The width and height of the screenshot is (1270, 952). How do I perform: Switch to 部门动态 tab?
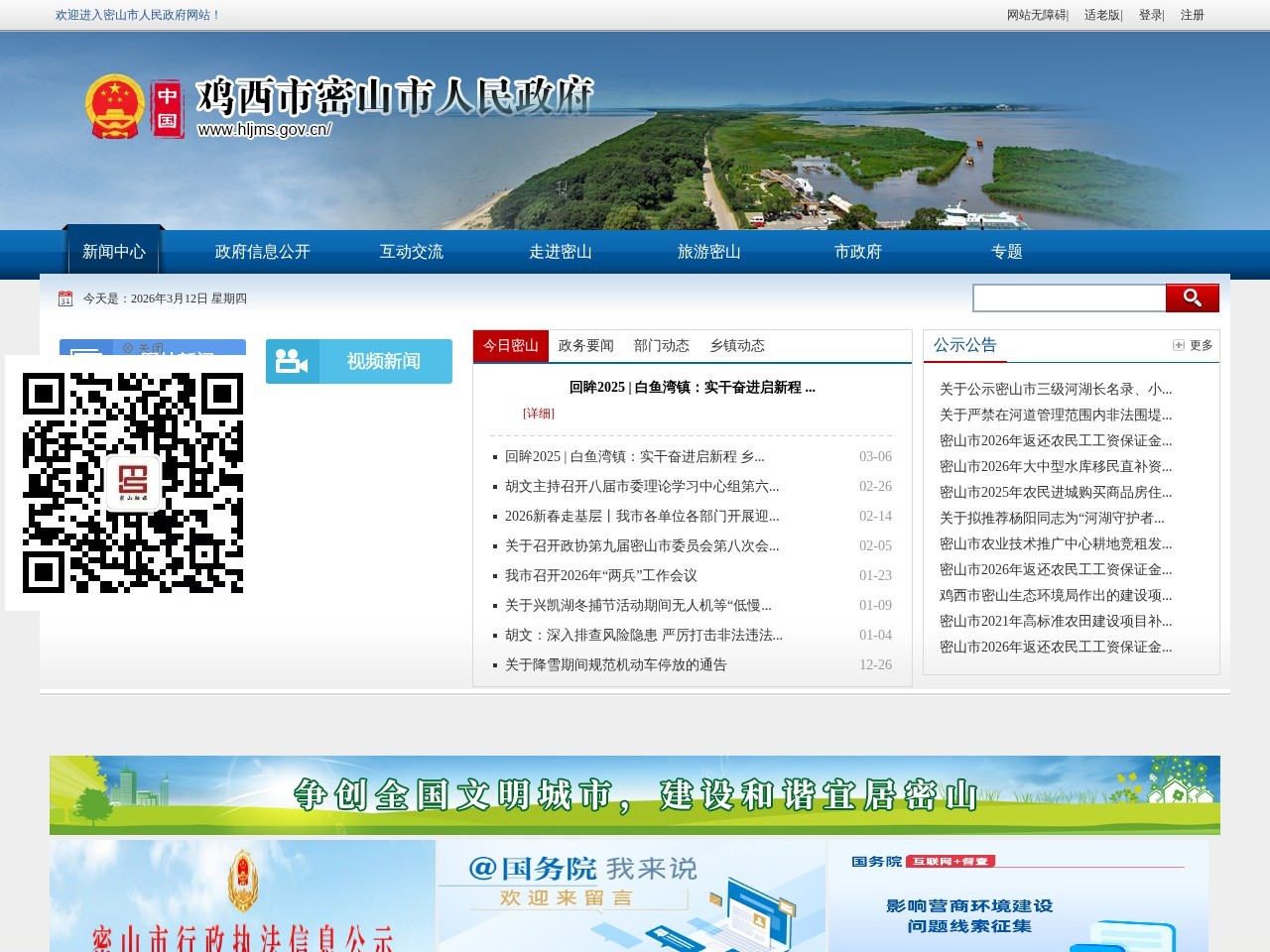pyautogui.click(x=662, y=346)
